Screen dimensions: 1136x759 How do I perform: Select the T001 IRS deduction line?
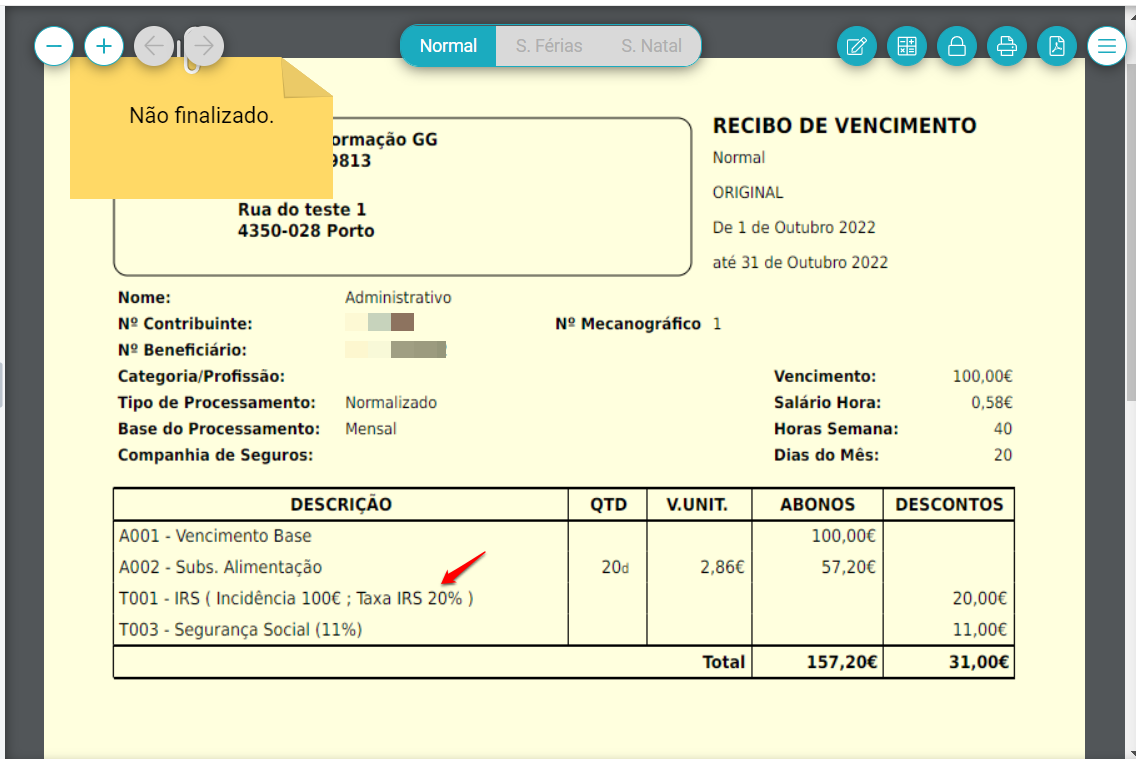pyautogui.click(x=296, y=598)
